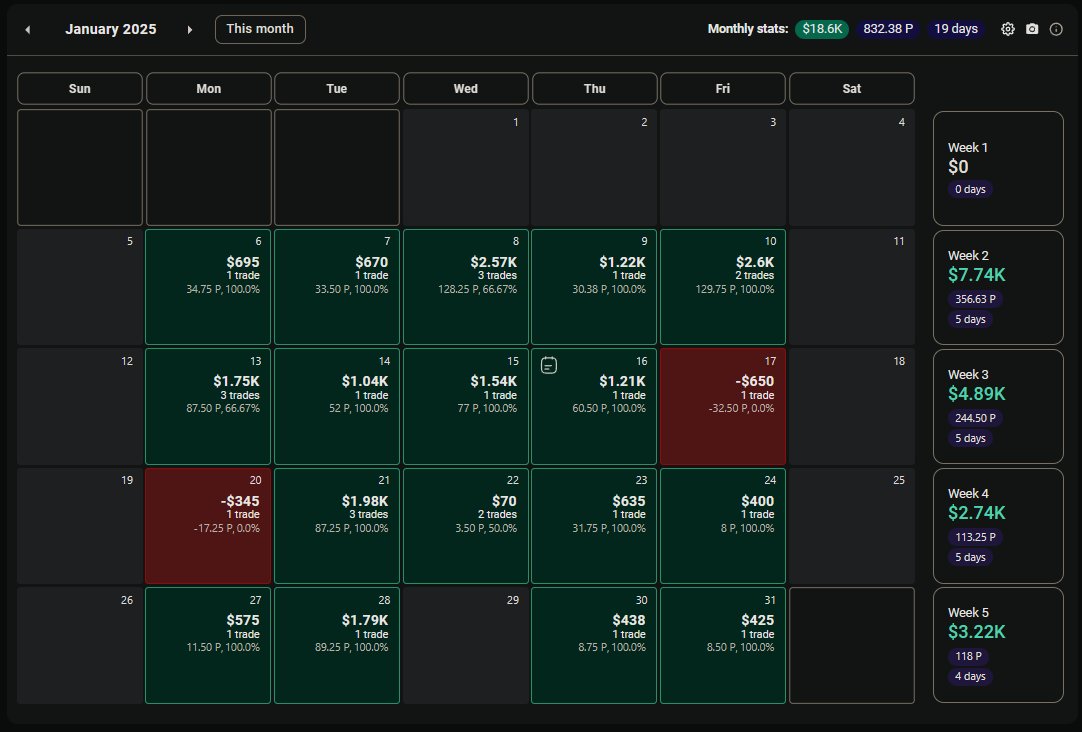This screenshot has width=1082, height=732.
Task: Open January 30 with $438 profit
Action: tap(594, 646)
